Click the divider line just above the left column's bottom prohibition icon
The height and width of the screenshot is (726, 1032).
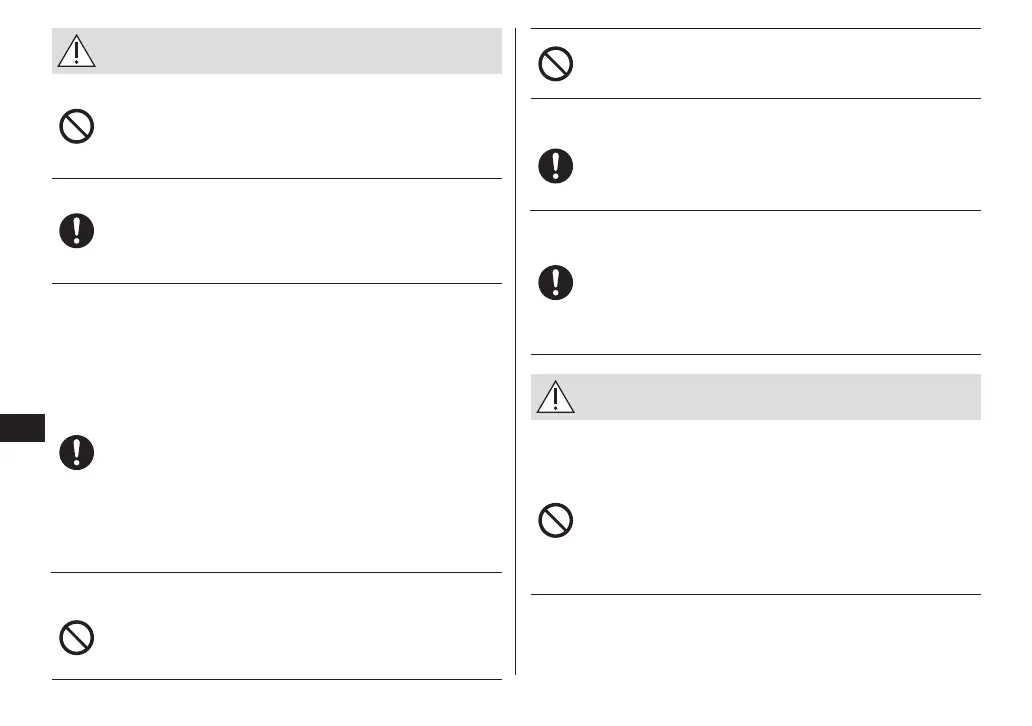click(x=276, y=572)
